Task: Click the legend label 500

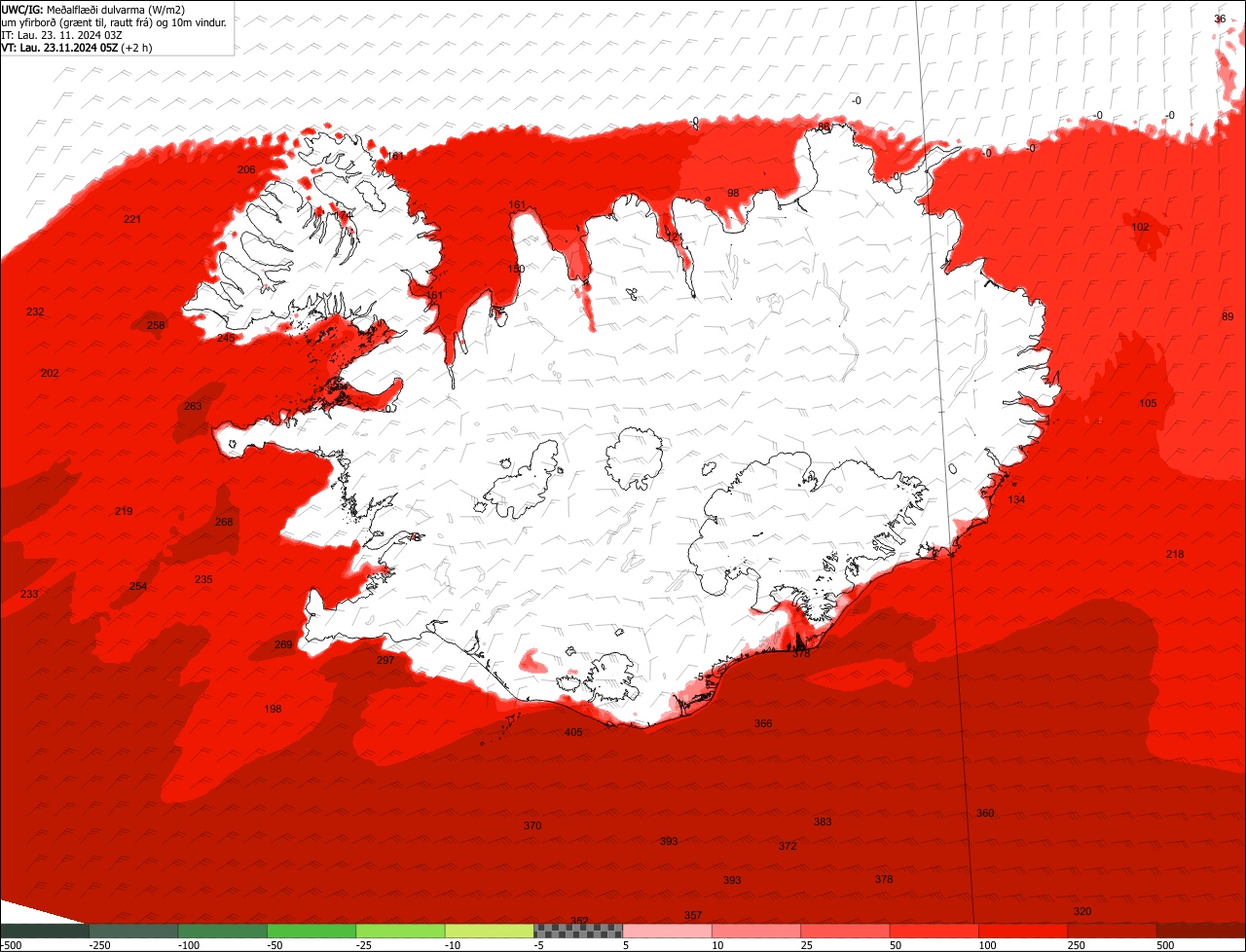Action: click(x=1167, y=944)
